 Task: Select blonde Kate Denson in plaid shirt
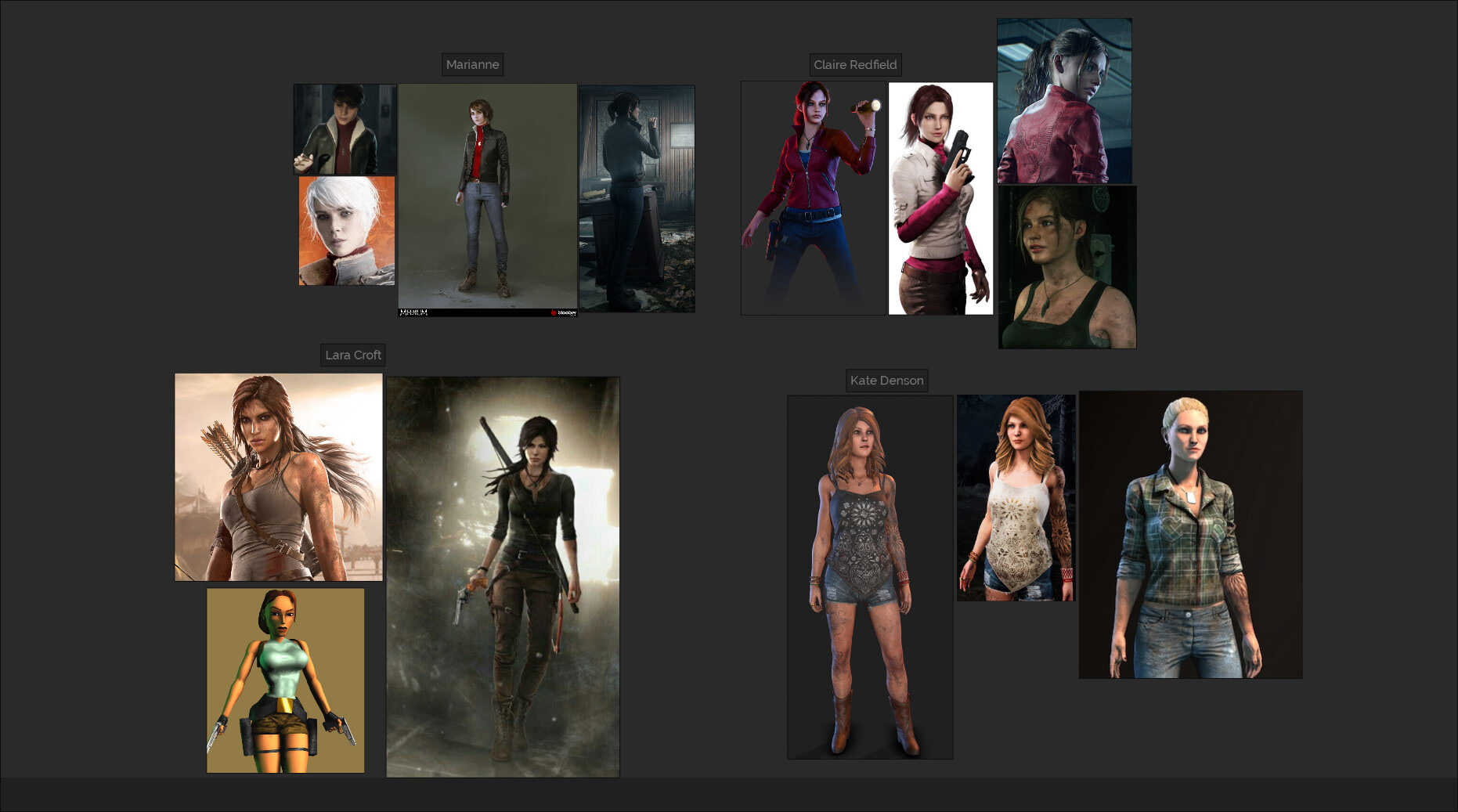click(x=1190, y=535)
